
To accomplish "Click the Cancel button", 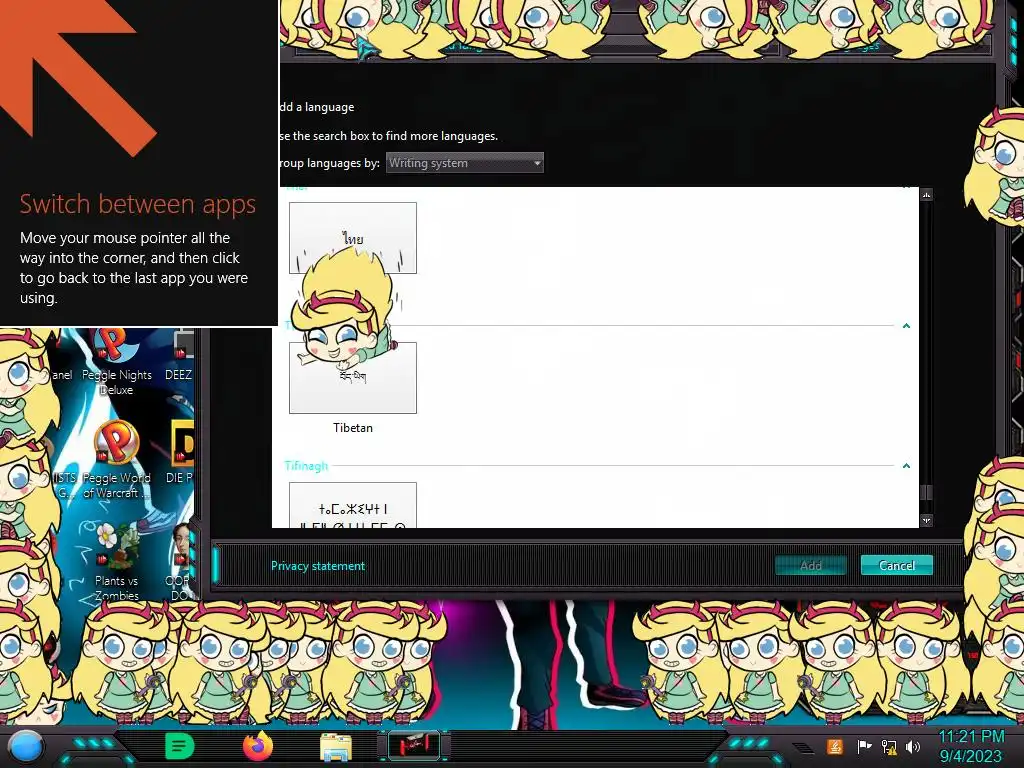I will (897, 566).
